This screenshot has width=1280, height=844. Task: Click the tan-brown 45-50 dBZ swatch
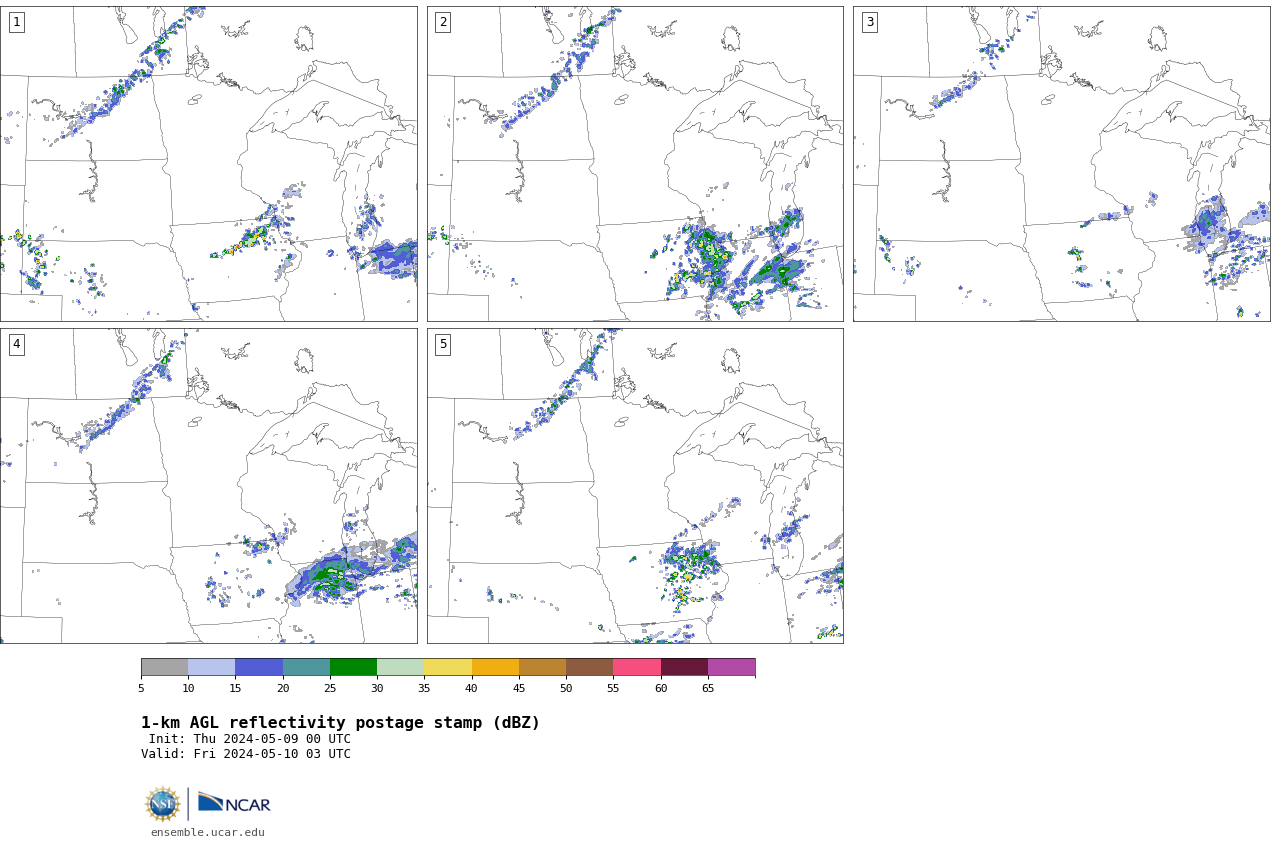[x=542, y=667]
